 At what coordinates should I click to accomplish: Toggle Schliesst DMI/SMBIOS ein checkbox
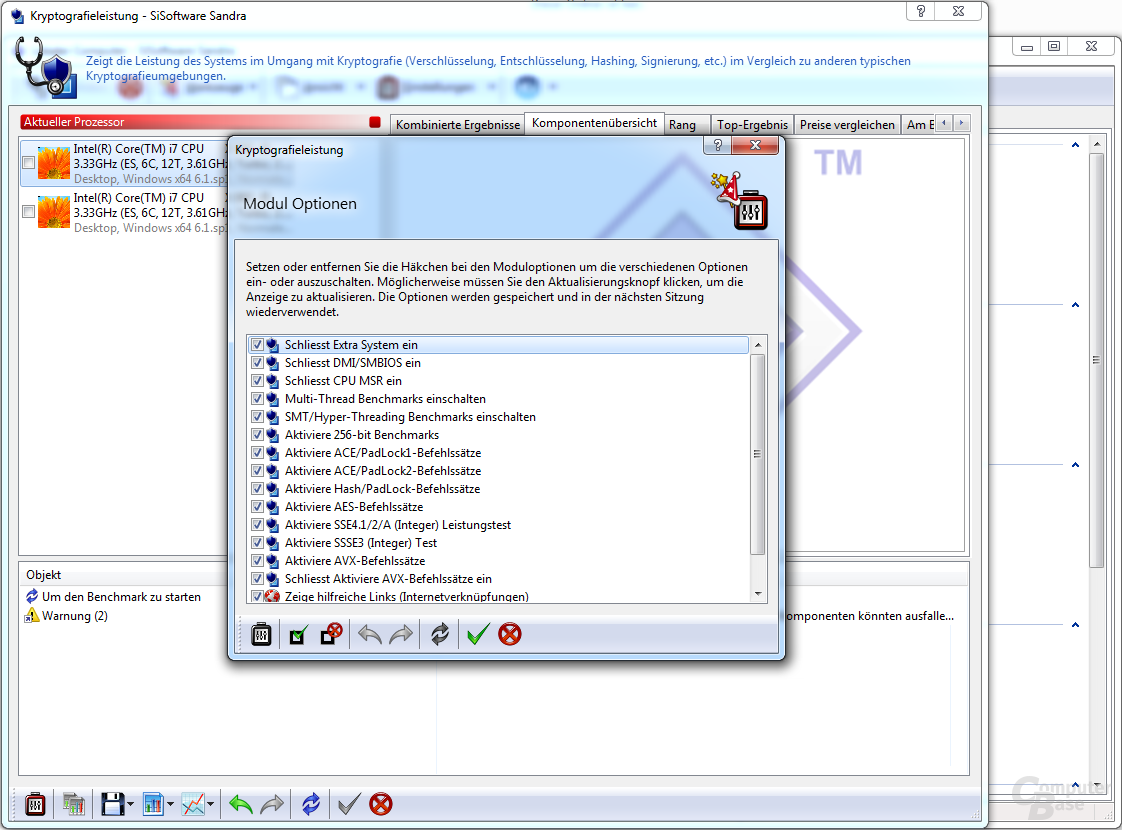258,363
